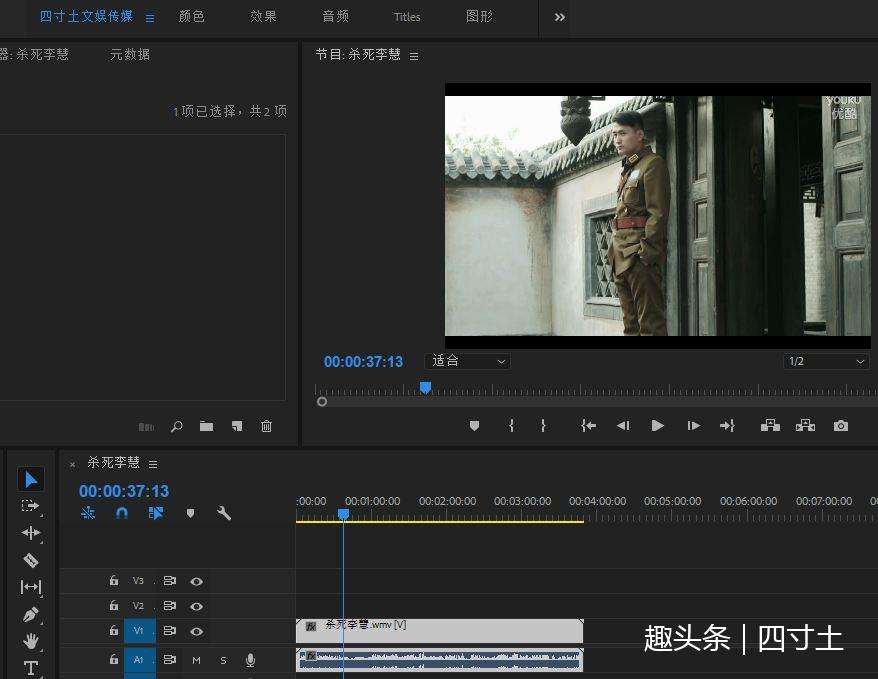Toggle A1 track targeting
Screen dimensions: 878x679
pyautogui.click(x=139, y=660)
